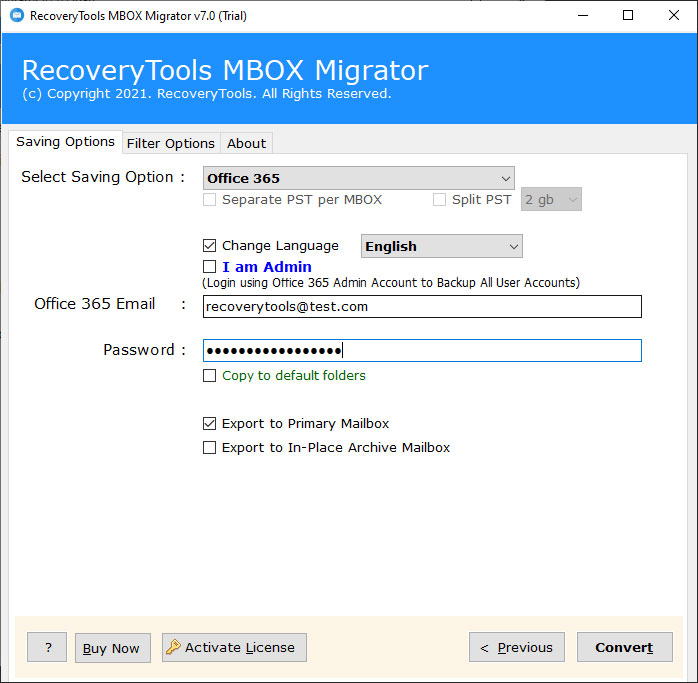The width and height of the screenshot is (698, 683).
Task: Click the Activate License button
Action: point(234,647)
